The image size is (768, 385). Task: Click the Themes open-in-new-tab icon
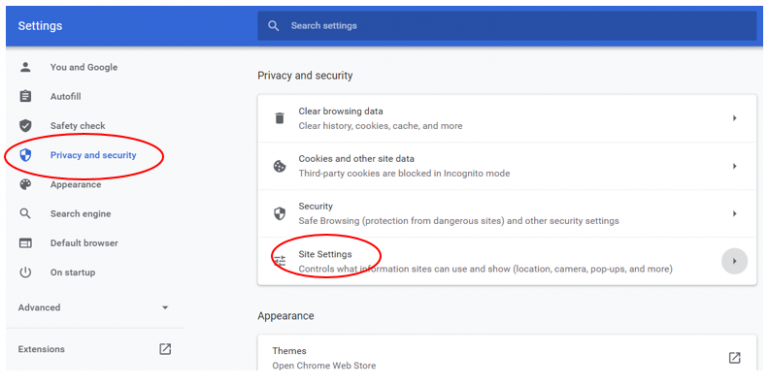(x=734, y=358)
